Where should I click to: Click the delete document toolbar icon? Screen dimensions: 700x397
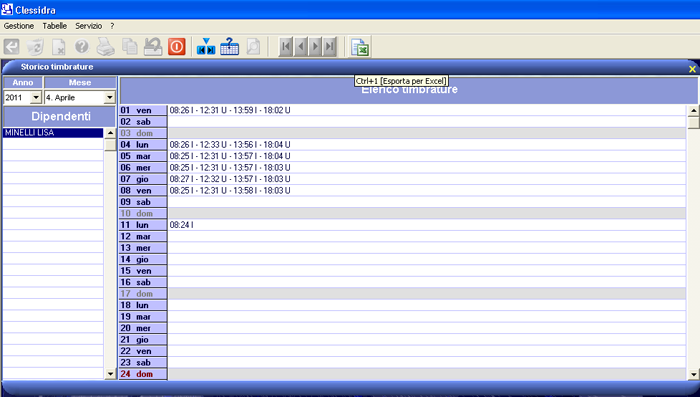click(x=58, y=46)
